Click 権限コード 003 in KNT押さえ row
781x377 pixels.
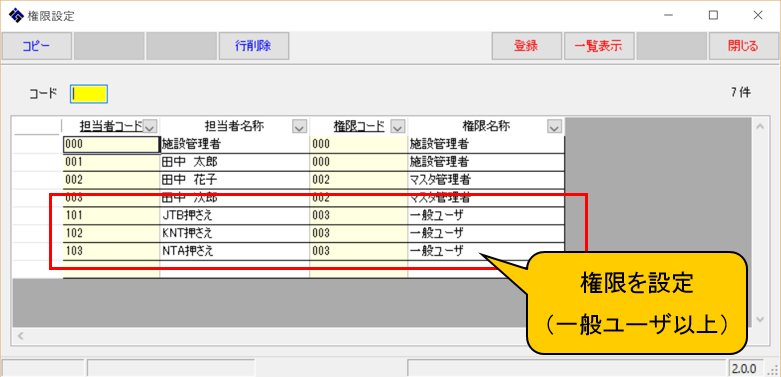359,233
